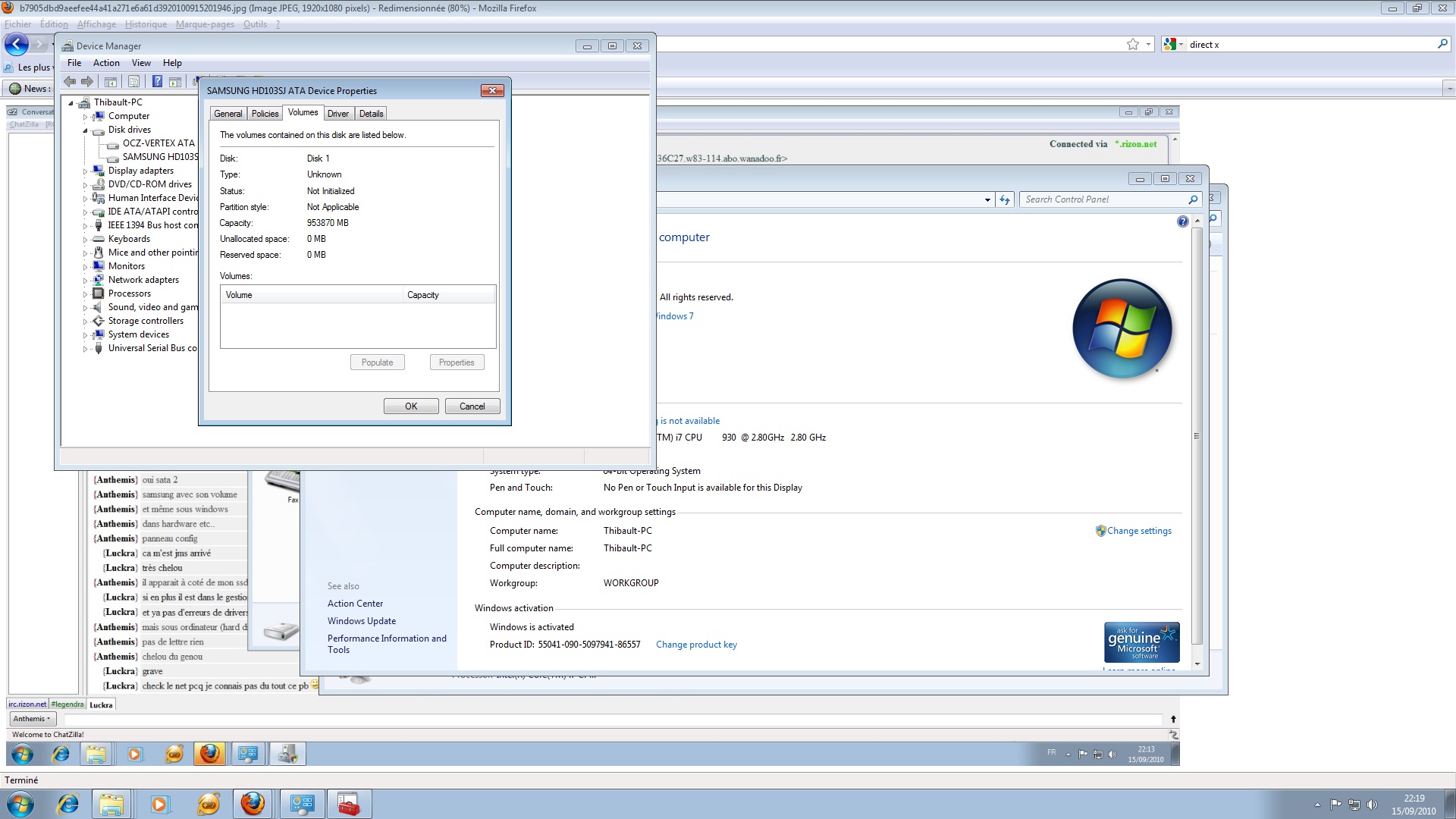Click the Change product key link
The width and height of the screenshot is (1456, 819).
[696, 645]
